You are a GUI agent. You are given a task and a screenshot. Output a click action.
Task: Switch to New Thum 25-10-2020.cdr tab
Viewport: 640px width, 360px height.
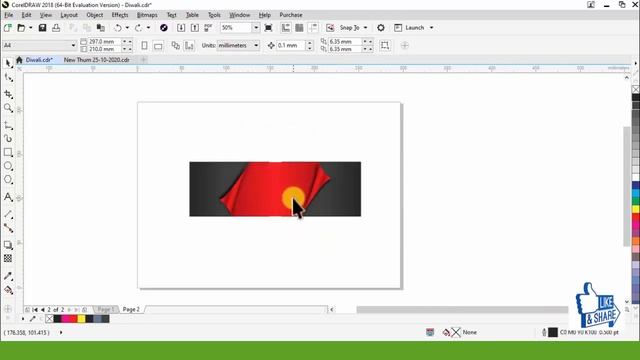[x=96, y=60]
